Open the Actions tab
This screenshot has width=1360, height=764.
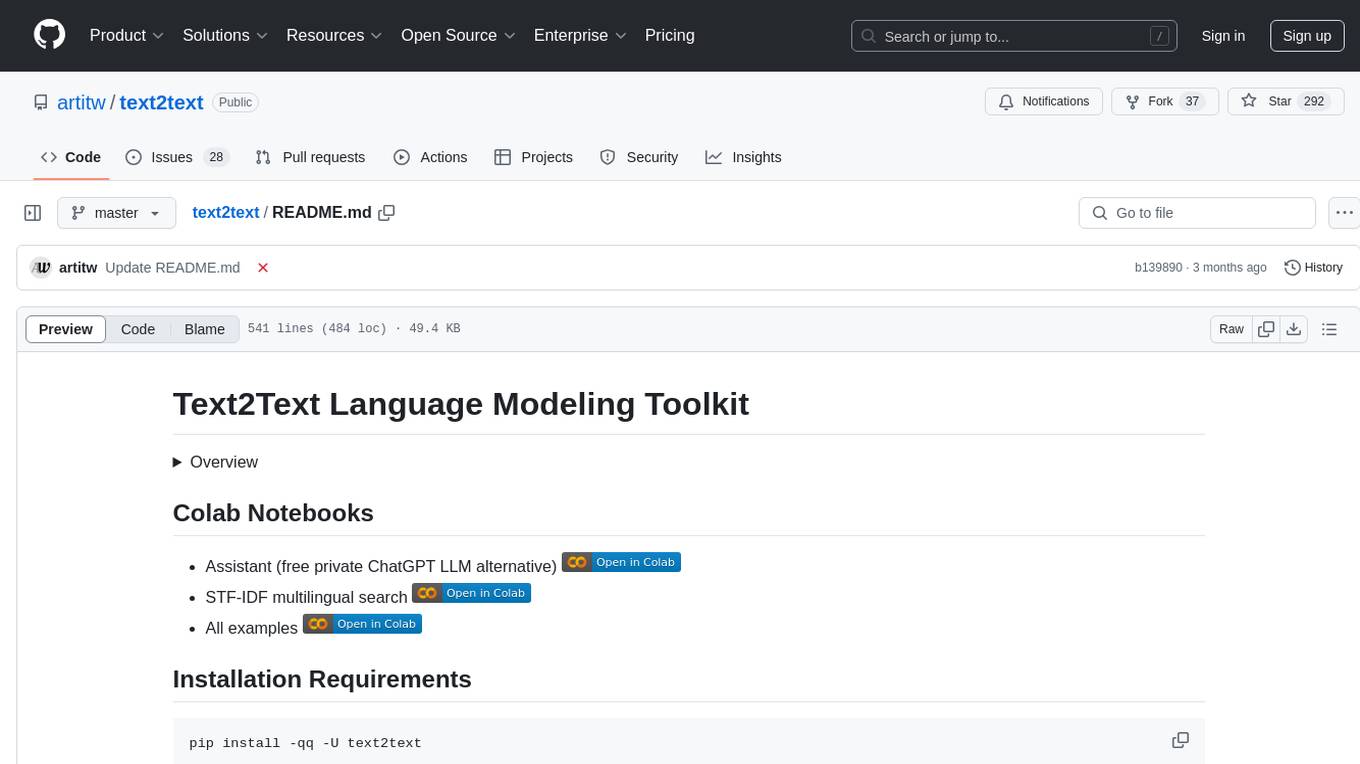(430, 157)
